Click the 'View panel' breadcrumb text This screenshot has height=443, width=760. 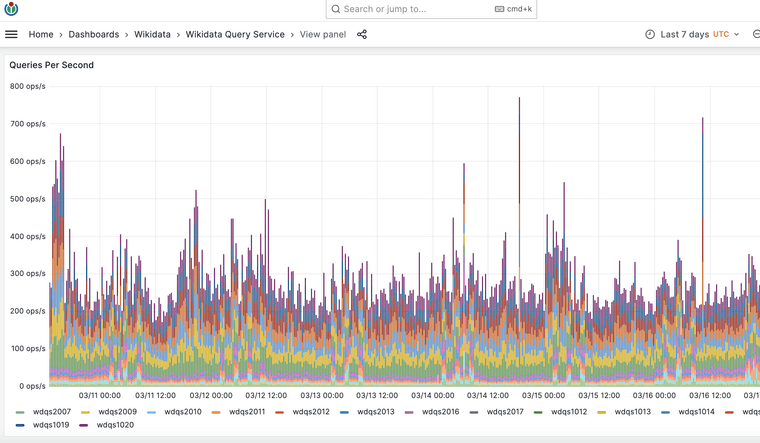[323, 34]
